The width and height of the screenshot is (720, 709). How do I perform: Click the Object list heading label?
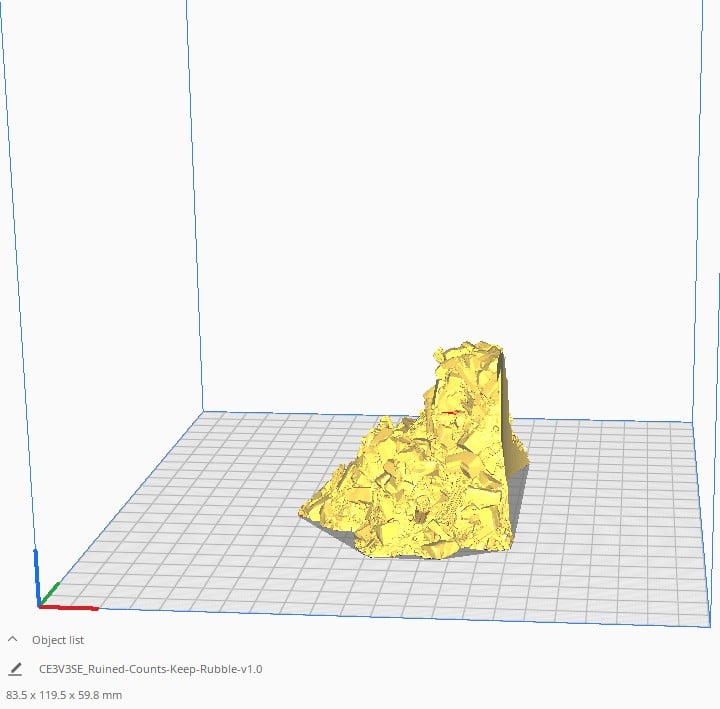58,640
